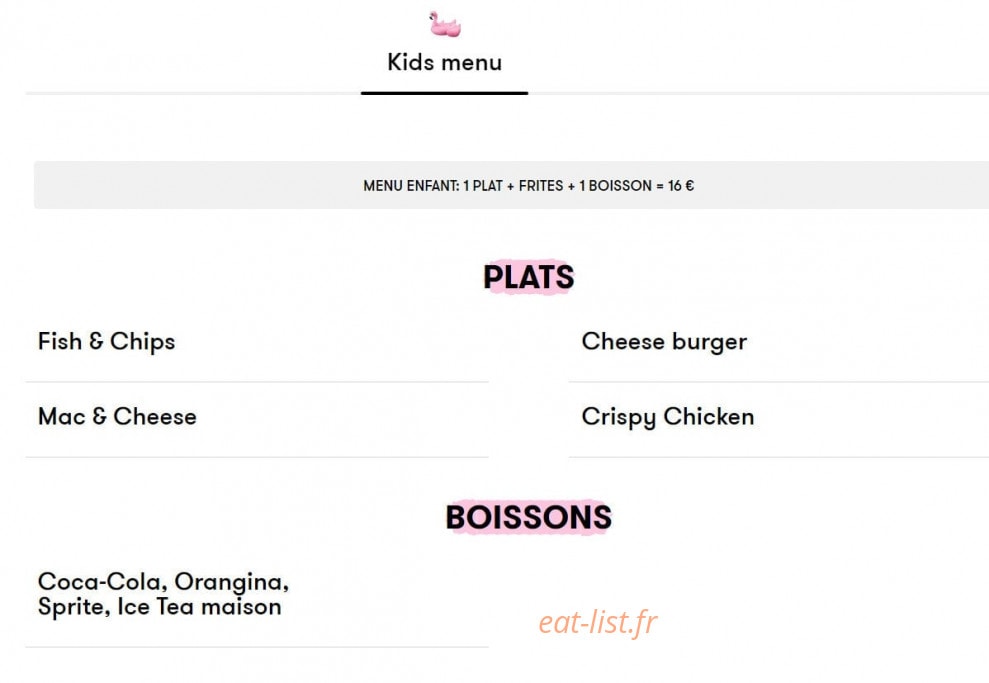Click the word burger in Cheese burger
Image resolution: width=989 pixels, height=683 pixels.
click(710, 342)
